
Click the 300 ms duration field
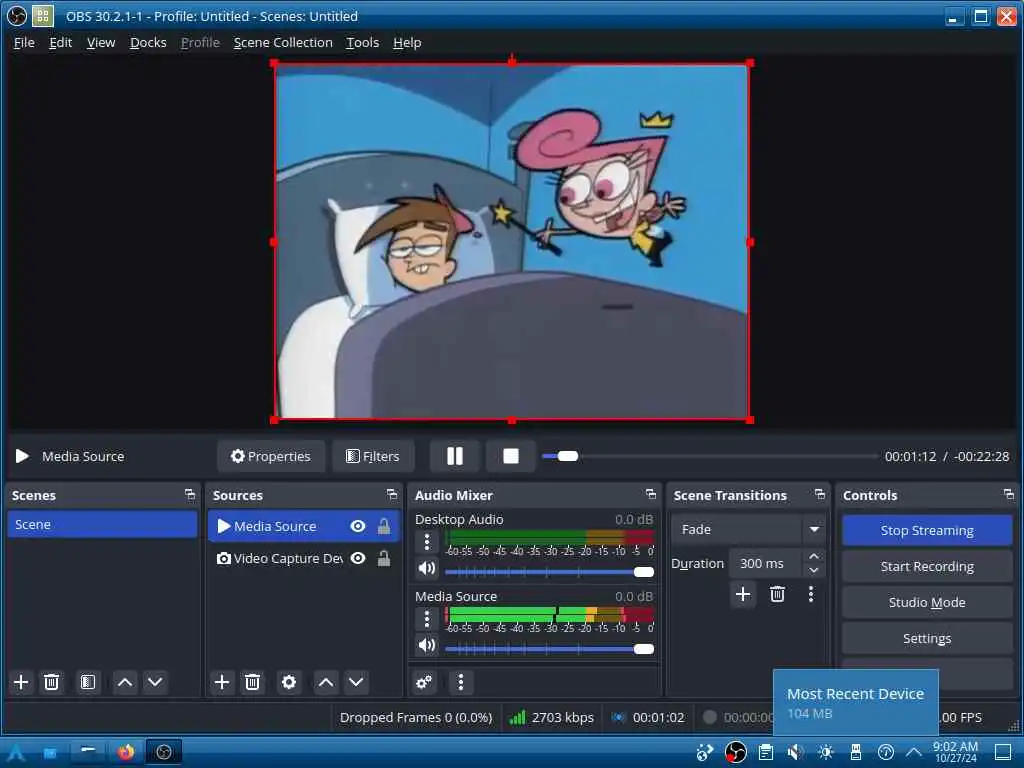[x=767, y=564]
